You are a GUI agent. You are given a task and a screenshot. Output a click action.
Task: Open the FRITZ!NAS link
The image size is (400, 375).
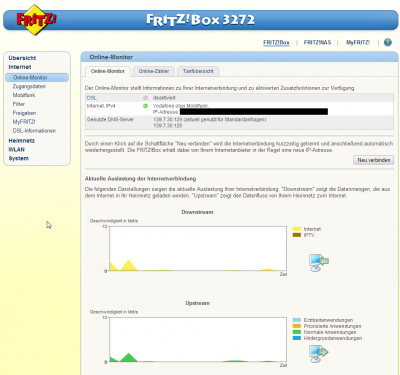[x=317, y=43]
